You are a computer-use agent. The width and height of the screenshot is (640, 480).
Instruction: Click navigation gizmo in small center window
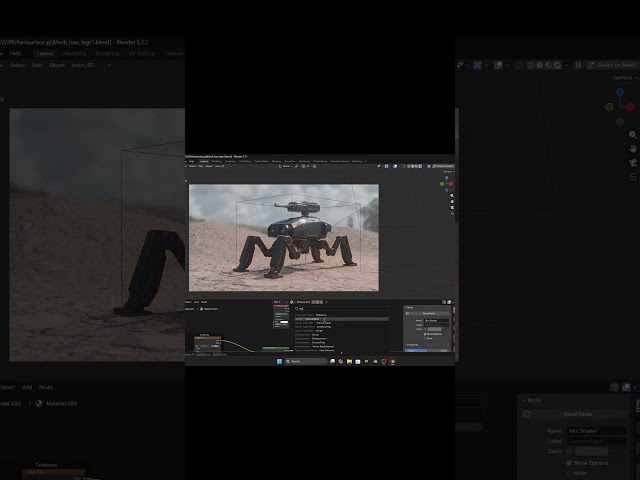(x=447, y=184)
